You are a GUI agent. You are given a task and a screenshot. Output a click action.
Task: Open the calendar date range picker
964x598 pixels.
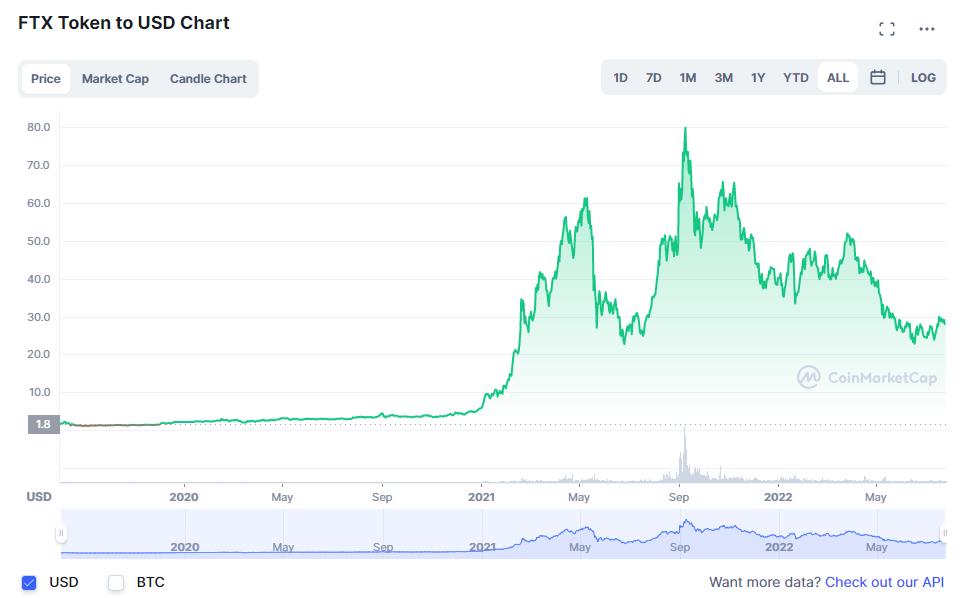tap(877, 77)
